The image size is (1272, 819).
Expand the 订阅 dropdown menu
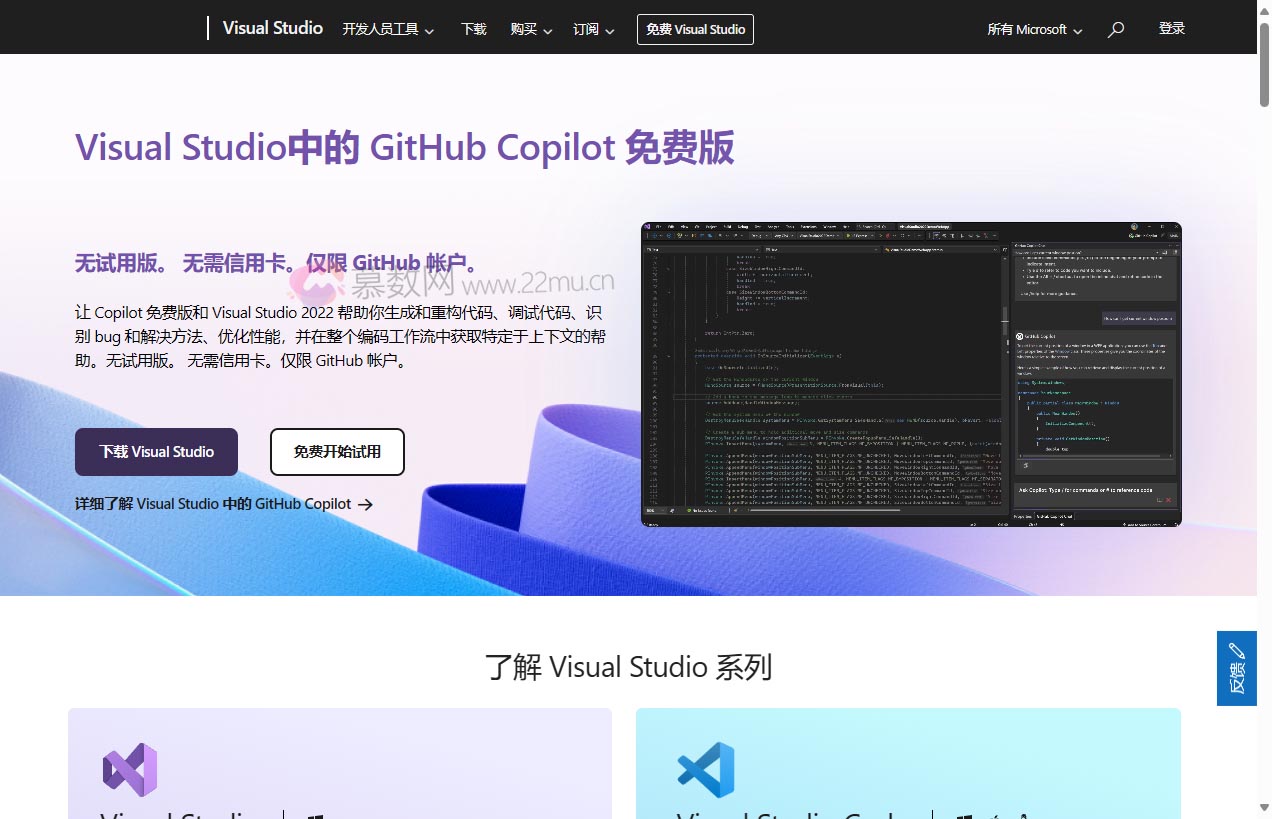(593, 30)
